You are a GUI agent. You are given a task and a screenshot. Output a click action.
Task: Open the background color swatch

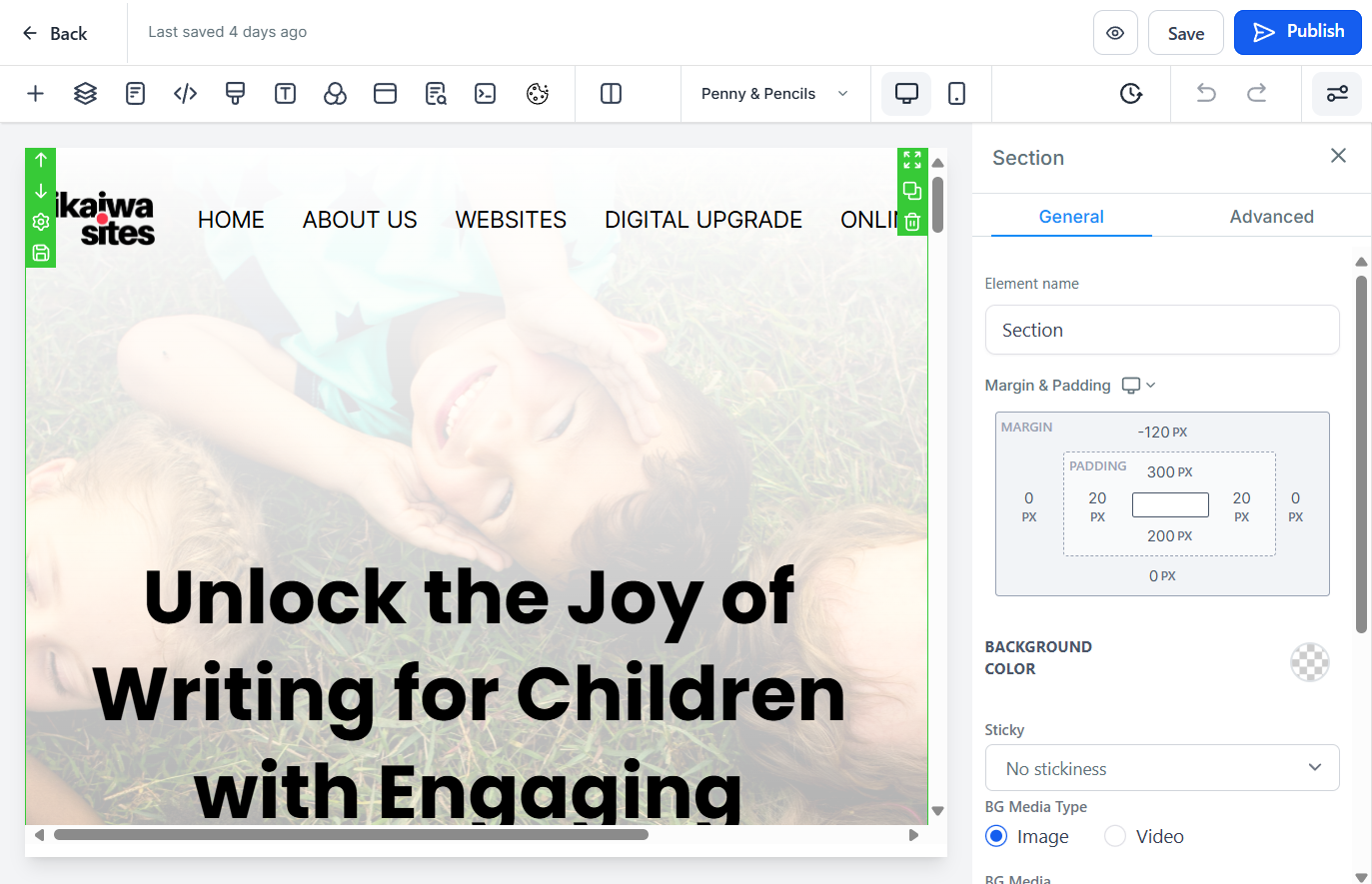(1310, 662)
